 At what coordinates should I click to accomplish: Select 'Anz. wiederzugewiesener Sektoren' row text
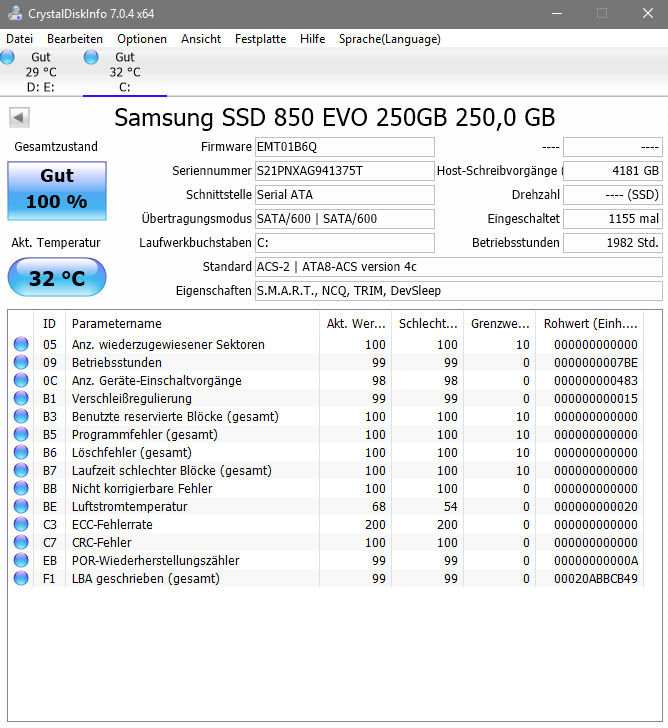click(x=168, y=344)
